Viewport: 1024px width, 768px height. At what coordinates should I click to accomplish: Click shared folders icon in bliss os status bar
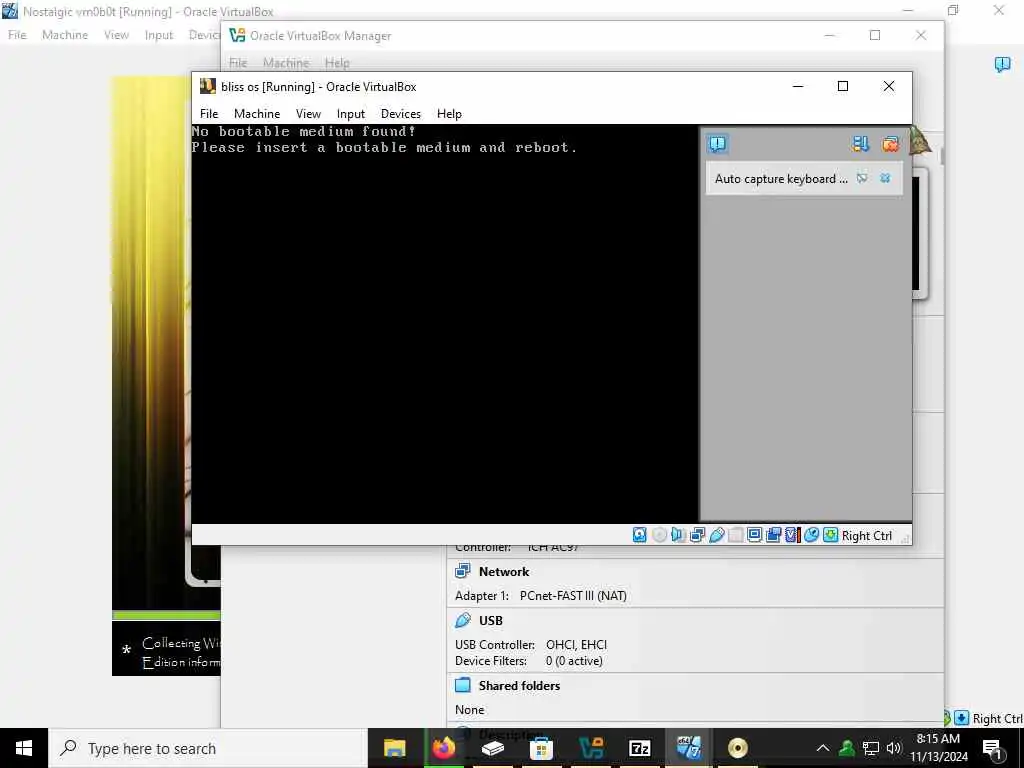pos(735,535)
